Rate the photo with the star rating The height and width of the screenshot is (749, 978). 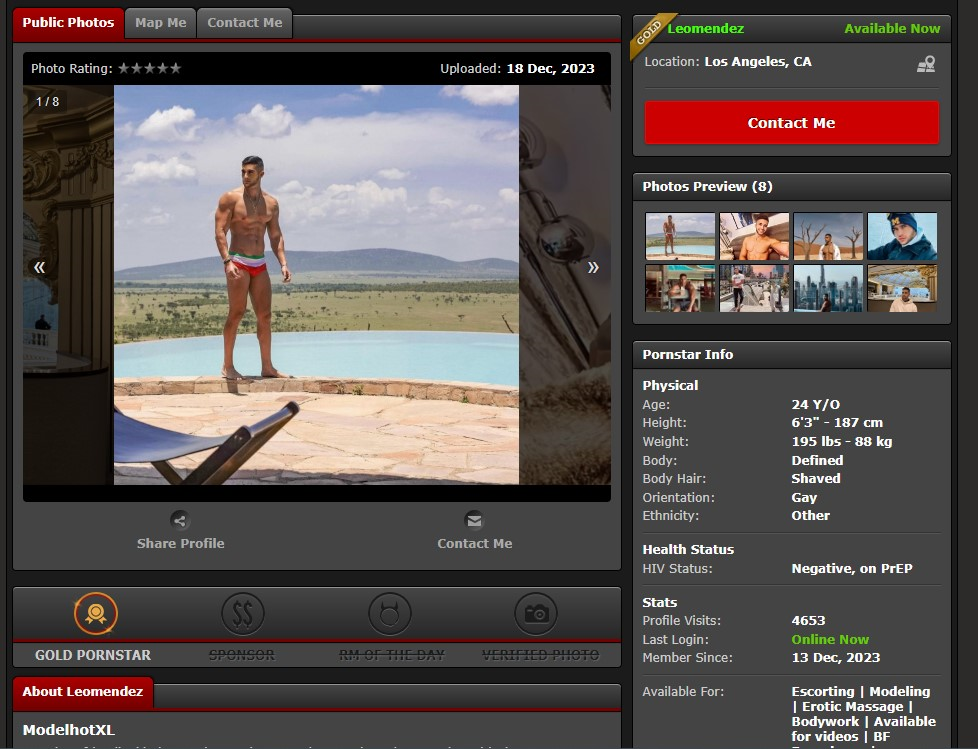pyautogui.click(x=150, y=69)
